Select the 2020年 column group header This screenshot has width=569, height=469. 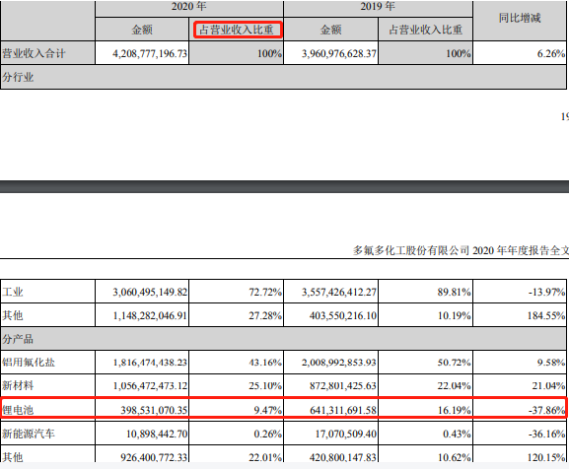[x=189, y=7]
